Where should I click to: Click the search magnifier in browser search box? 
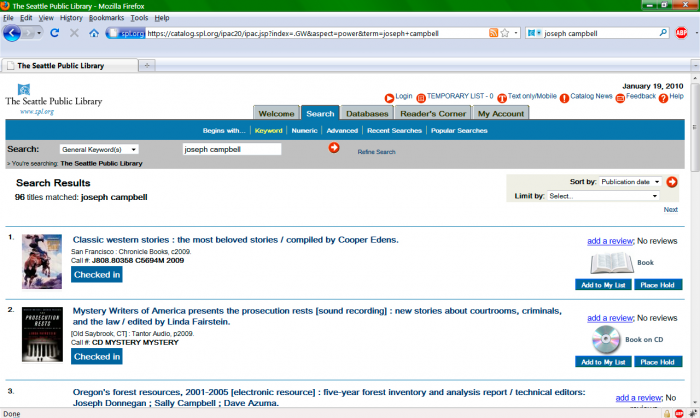pos(663,33)
